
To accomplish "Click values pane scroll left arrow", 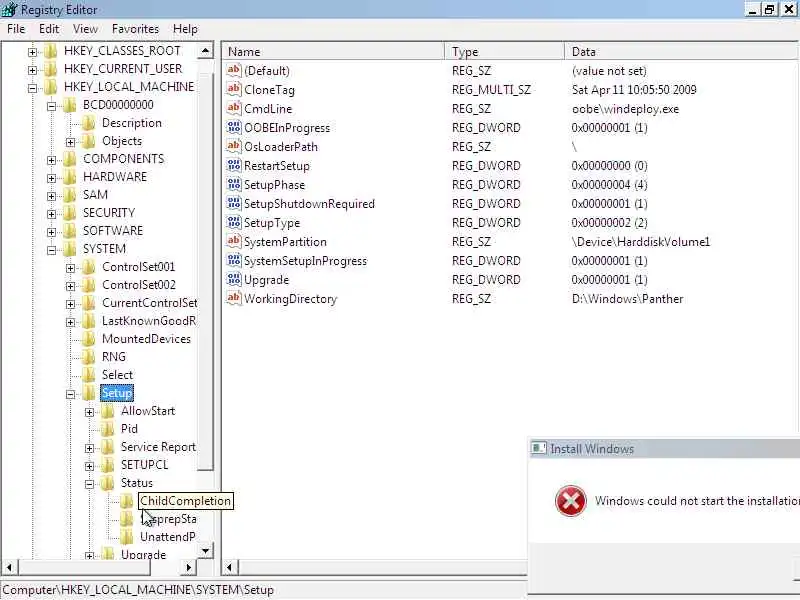I will coord(230,567).
